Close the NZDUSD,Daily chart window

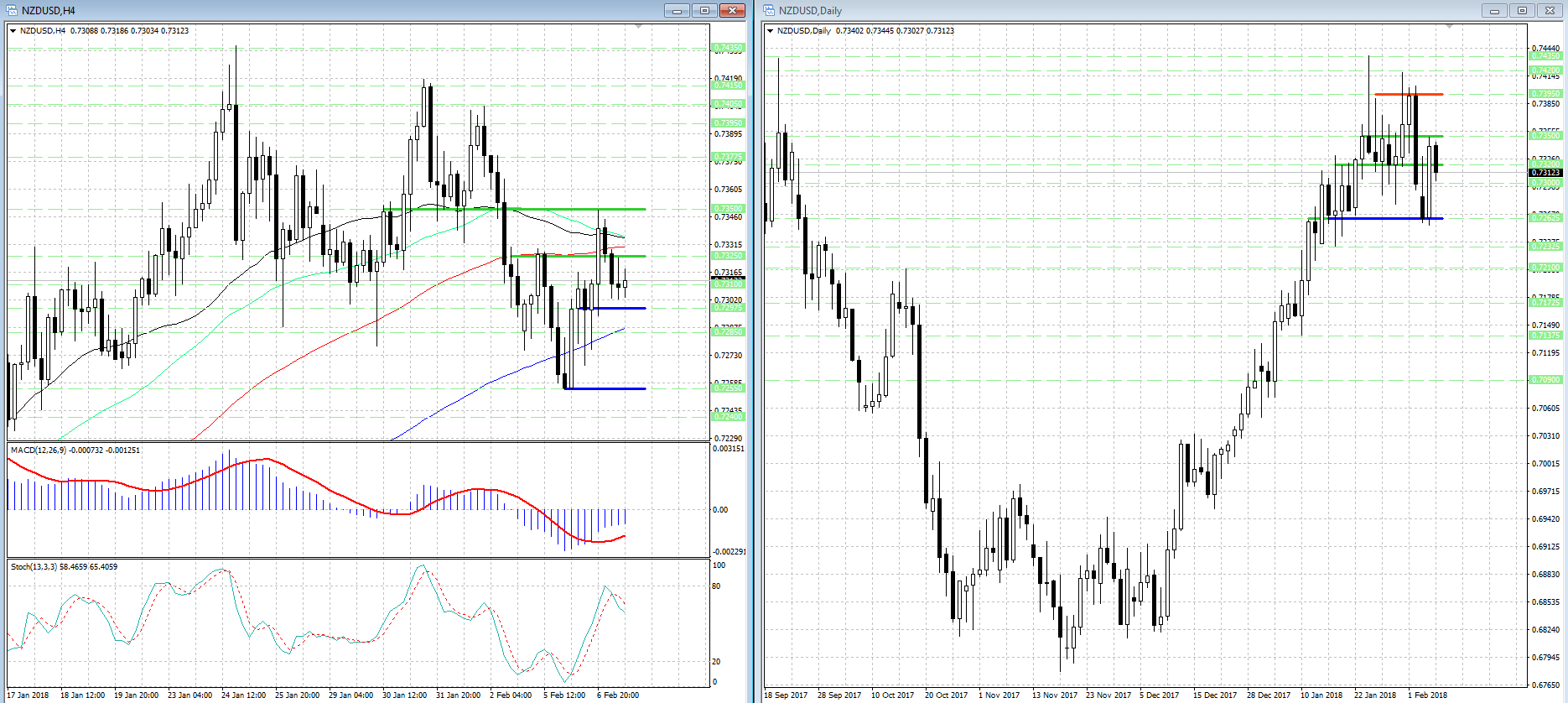pyautogui.click(x=1550, y=10)
